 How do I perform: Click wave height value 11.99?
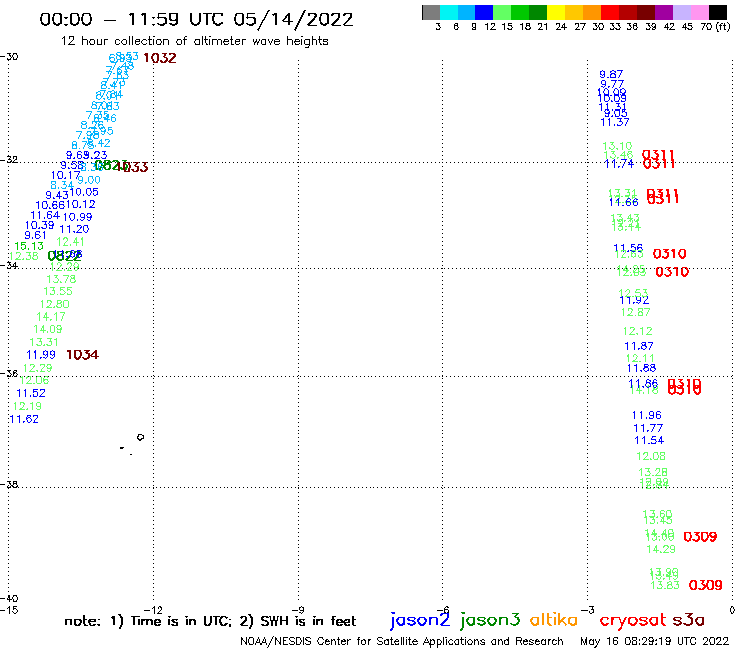point(41,355)
